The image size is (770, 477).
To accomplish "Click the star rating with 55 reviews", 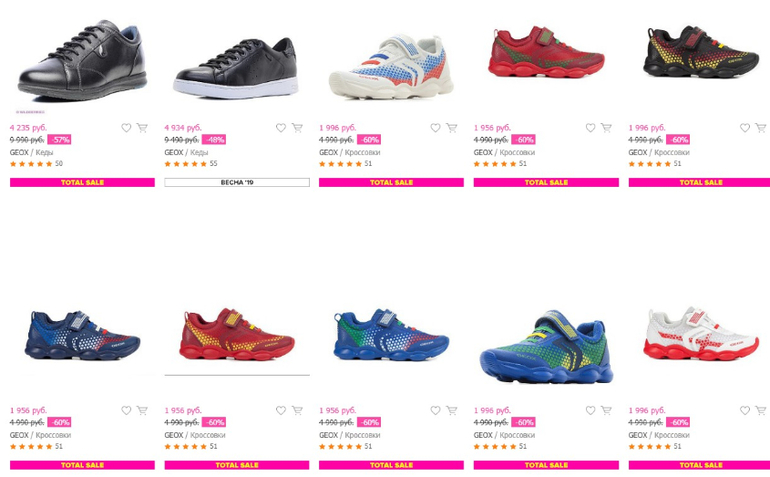I will (x=191, y=164).
